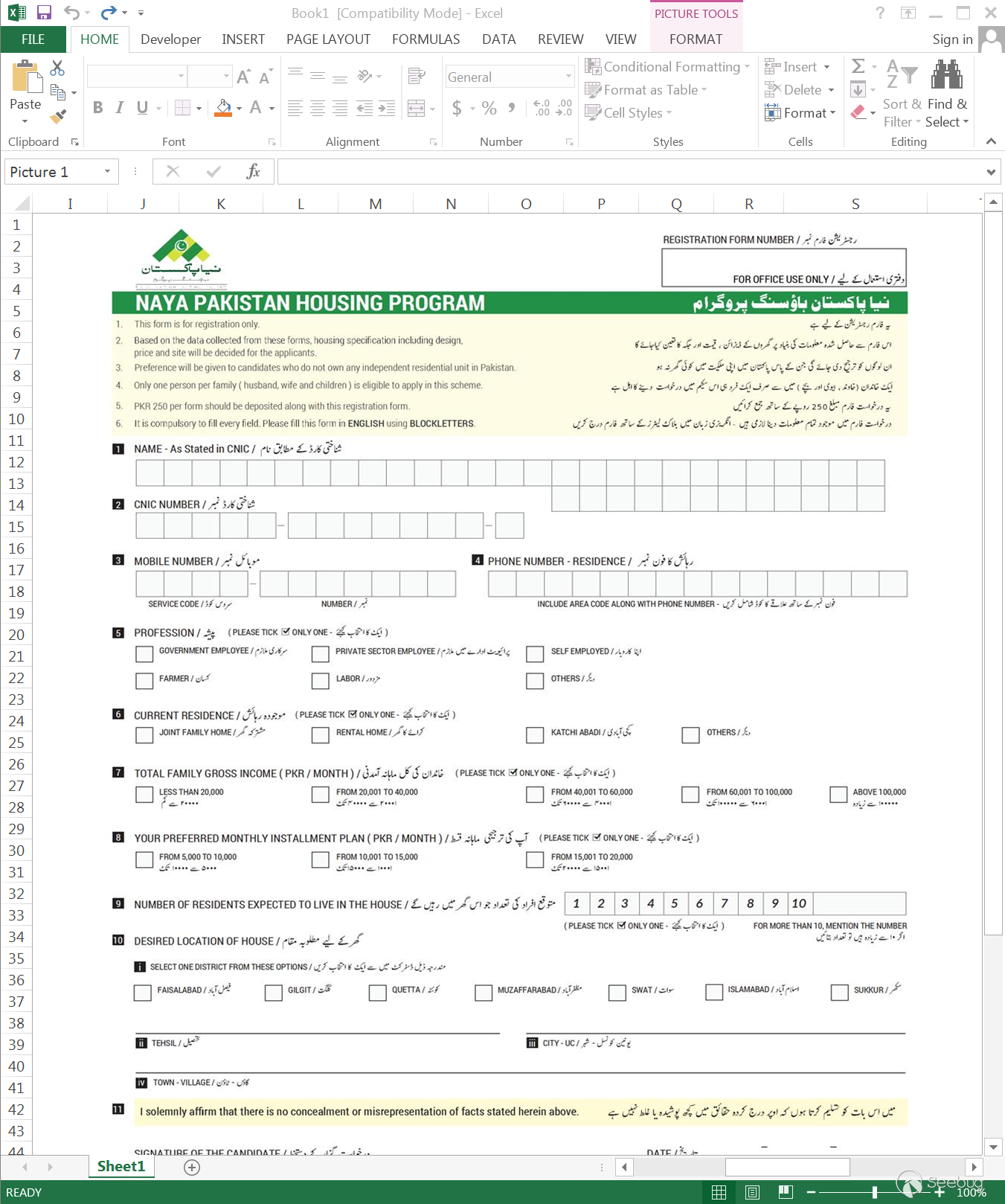Image resolution: width=1005 pixels, height=1204 pixels.
Task: Open the font size dropdown
Action: (227, 76)
